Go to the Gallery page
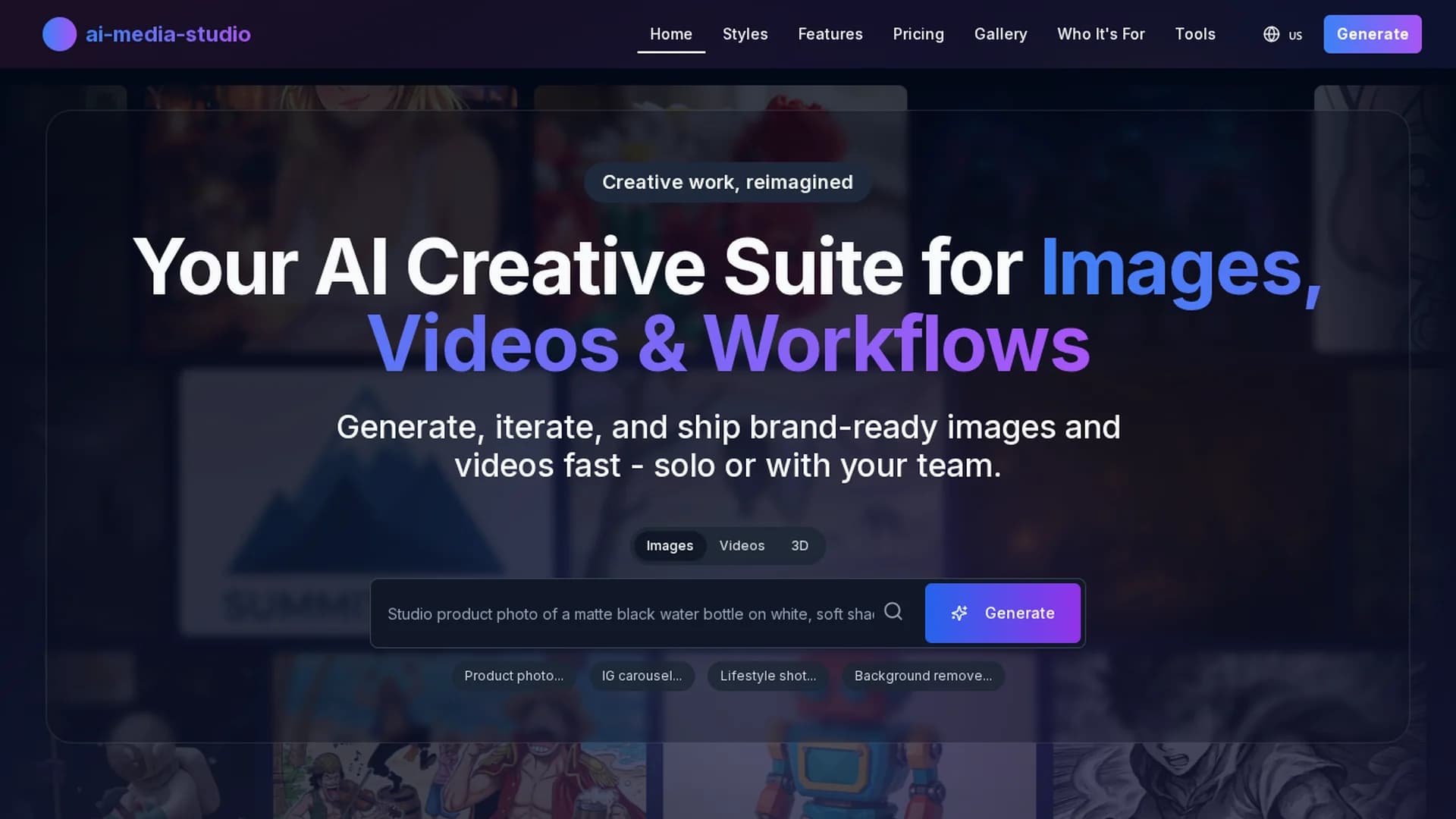The height and width of the screenshot is (819, 1456). click(x=1000, y=34)
